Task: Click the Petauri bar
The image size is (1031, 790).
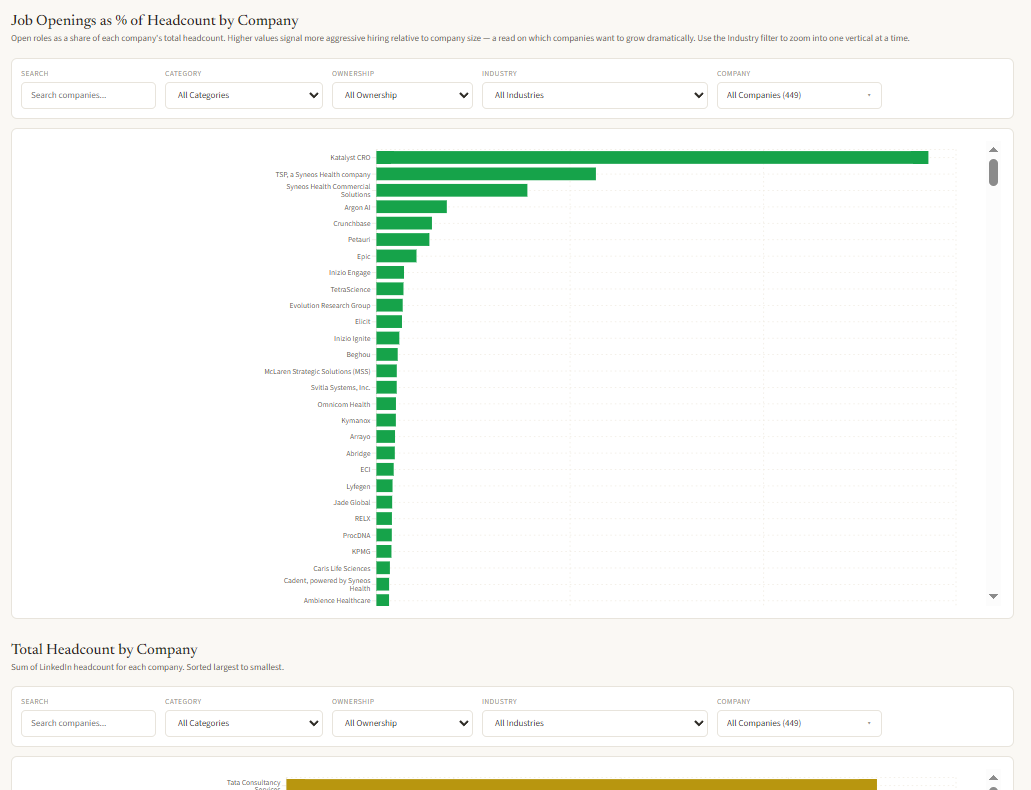Action: pos(403,239)
